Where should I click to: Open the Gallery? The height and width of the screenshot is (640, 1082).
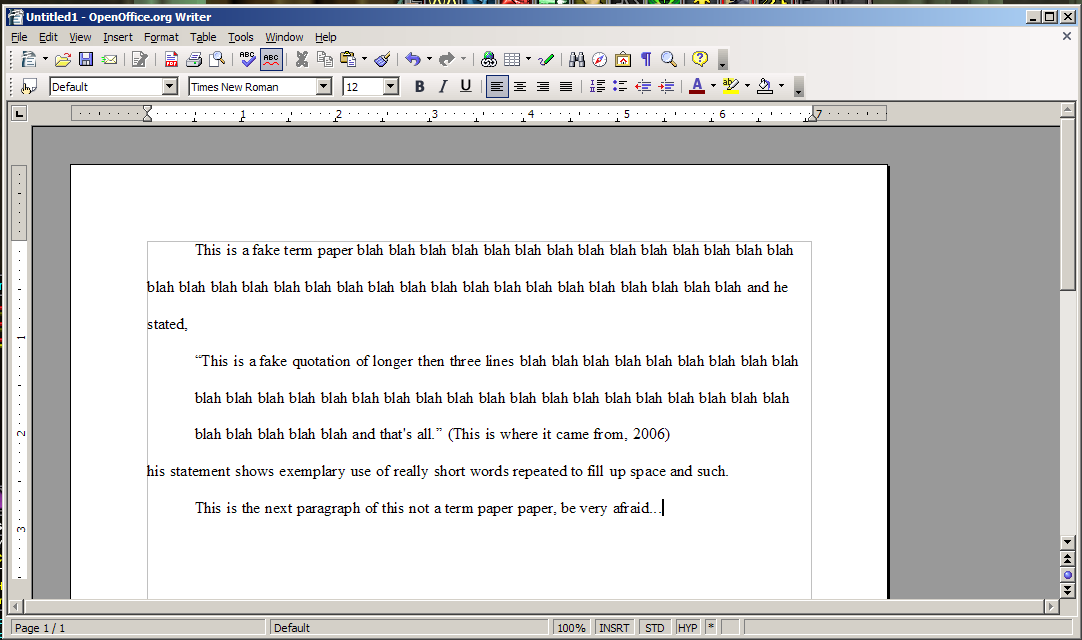click(x=623, y=60)
